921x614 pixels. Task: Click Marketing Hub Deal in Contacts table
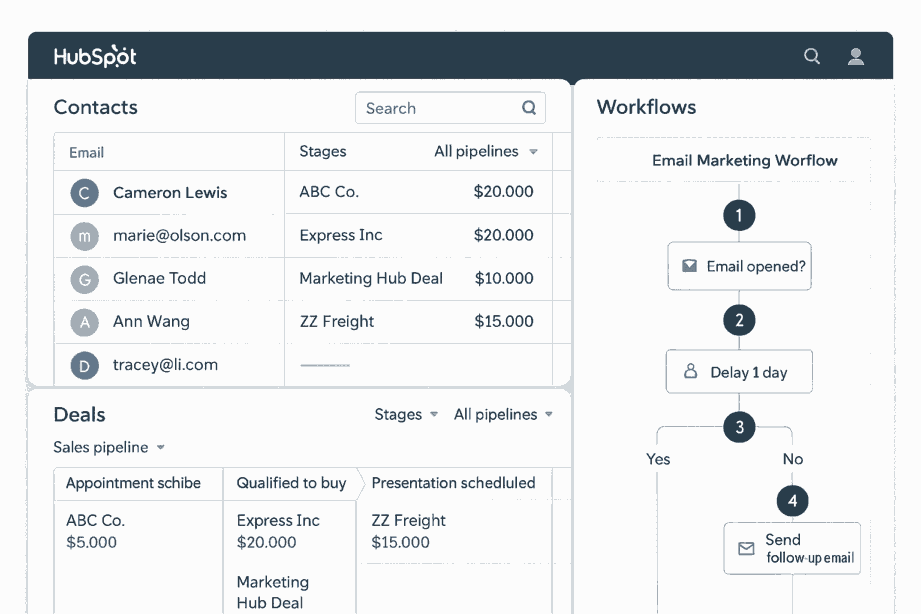371,279
